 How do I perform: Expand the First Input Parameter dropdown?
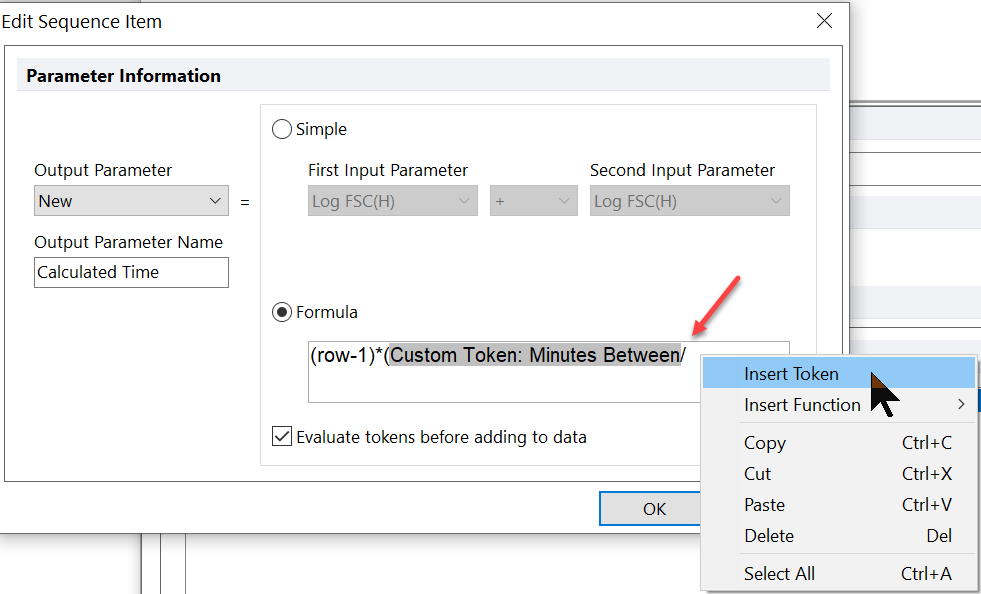click(x=392, y=201)
